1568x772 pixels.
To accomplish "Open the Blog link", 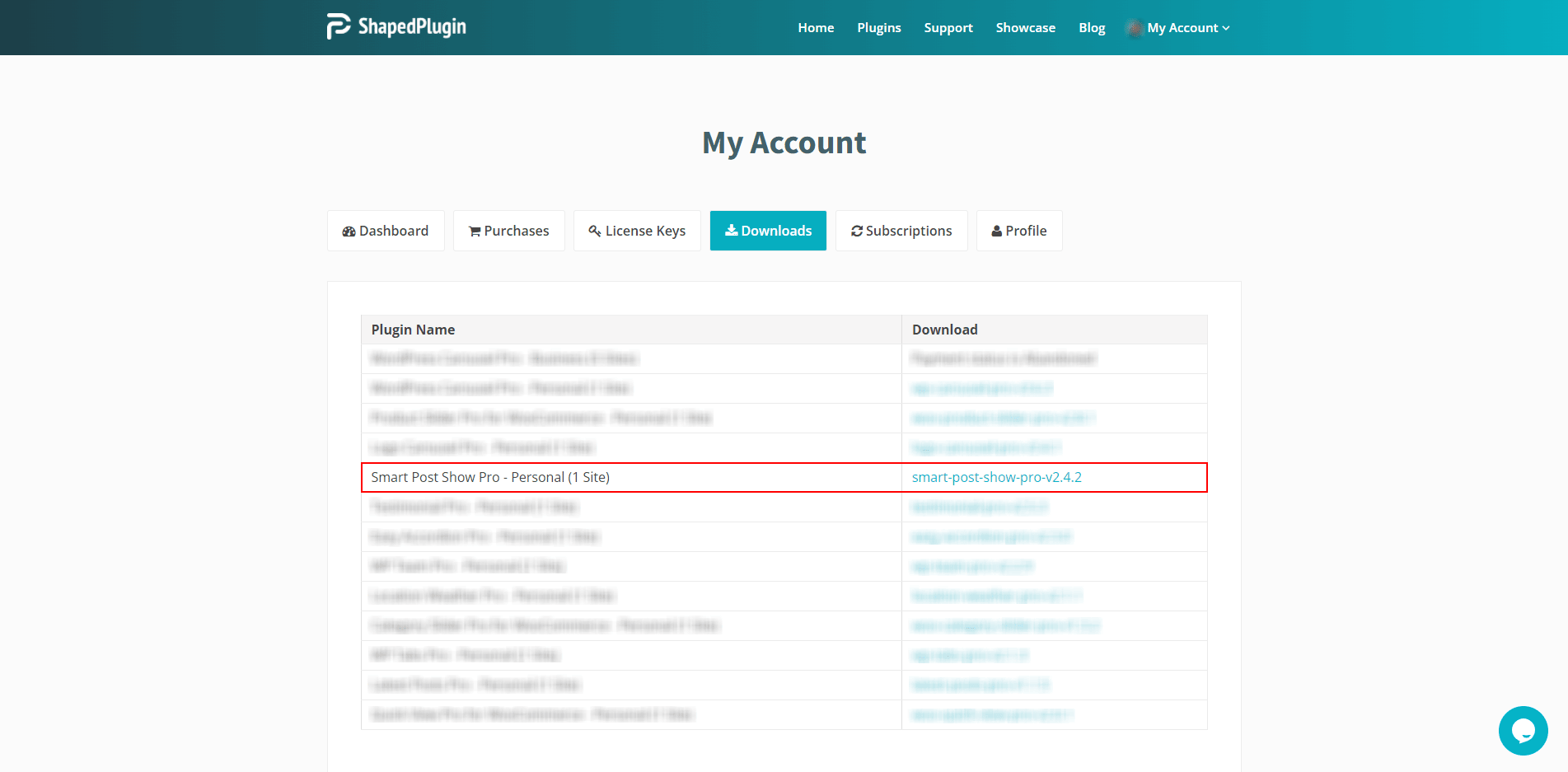I will point(1092,28).
